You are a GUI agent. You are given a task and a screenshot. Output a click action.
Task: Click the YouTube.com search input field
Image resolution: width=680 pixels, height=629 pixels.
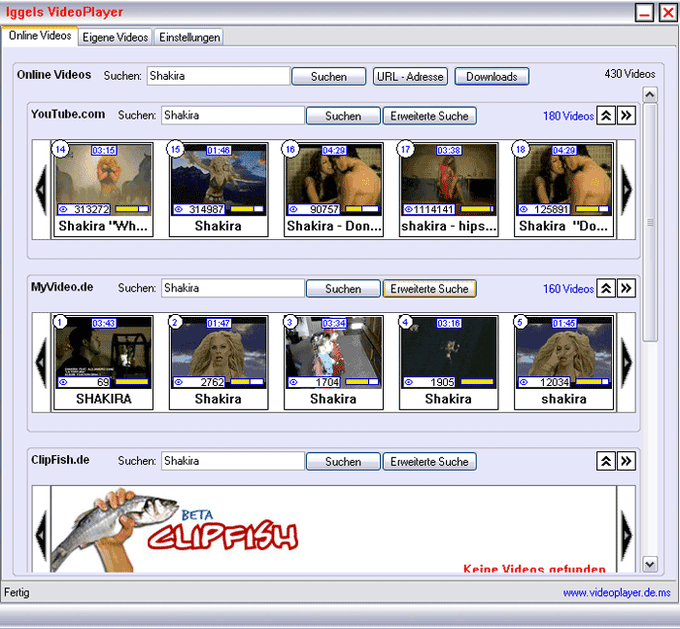[x=232, y=115]
